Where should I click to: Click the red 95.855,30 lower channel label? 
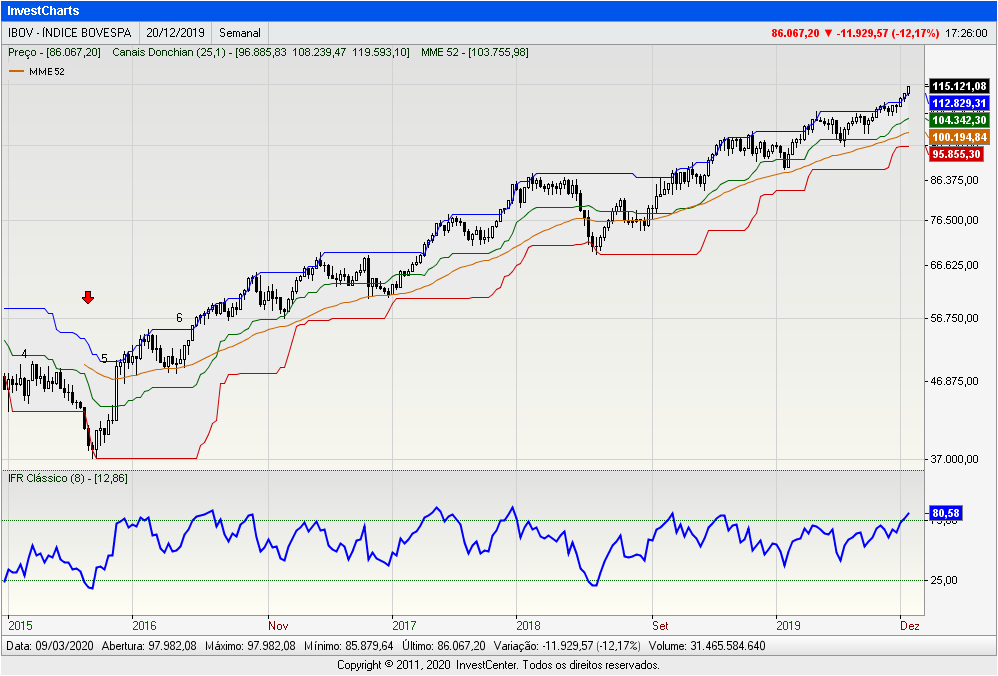pos(956,154)
